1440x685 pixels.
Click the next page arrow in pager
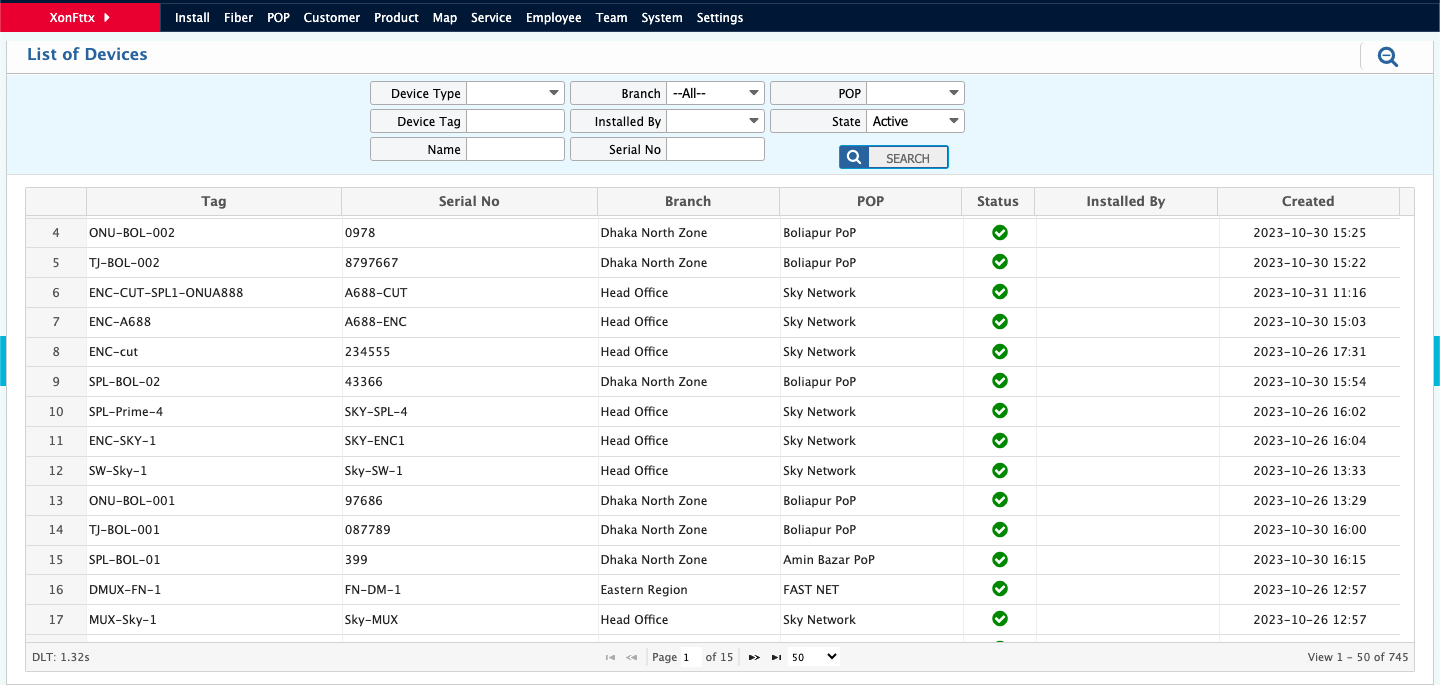click(x=754, y=657)
